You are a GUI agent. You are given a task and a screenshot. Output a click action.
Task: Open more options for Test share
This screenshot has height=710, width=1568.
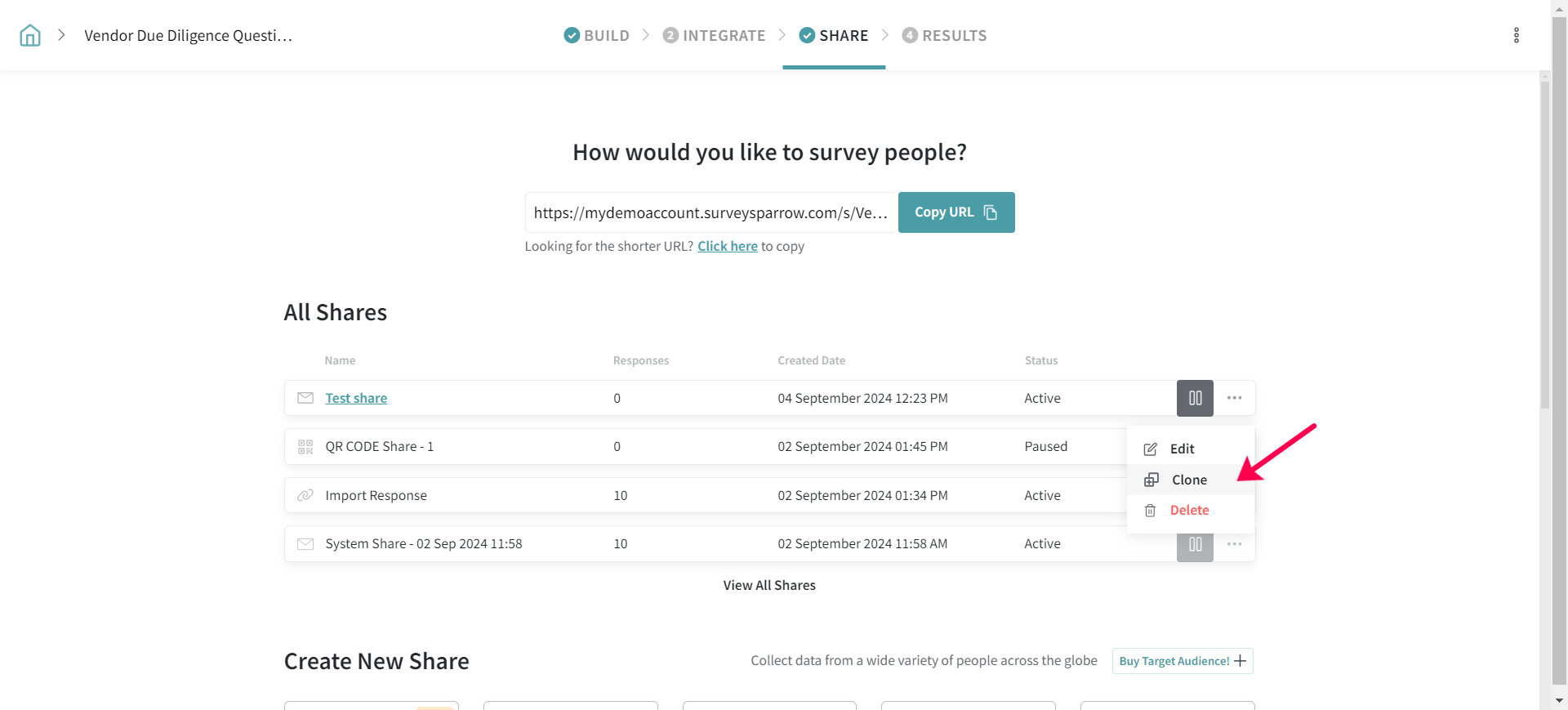[x=1234, y=398]
